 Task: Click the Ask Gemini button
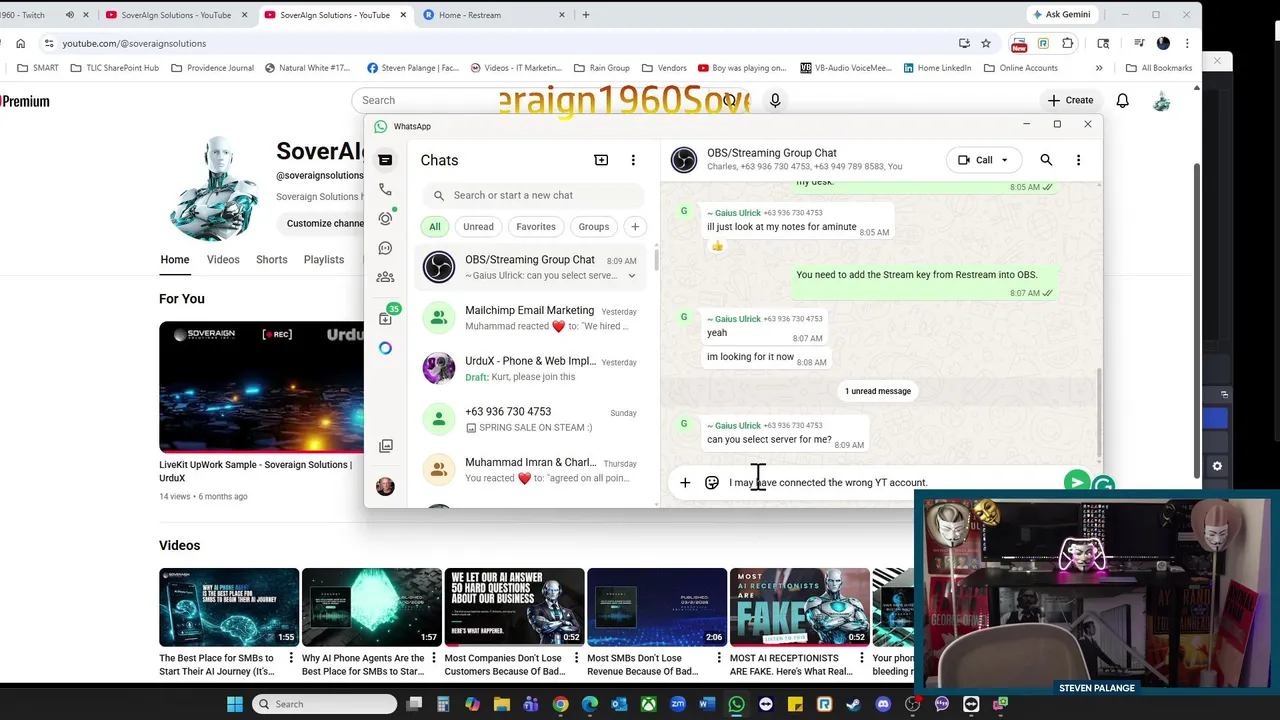point(1061,15)
